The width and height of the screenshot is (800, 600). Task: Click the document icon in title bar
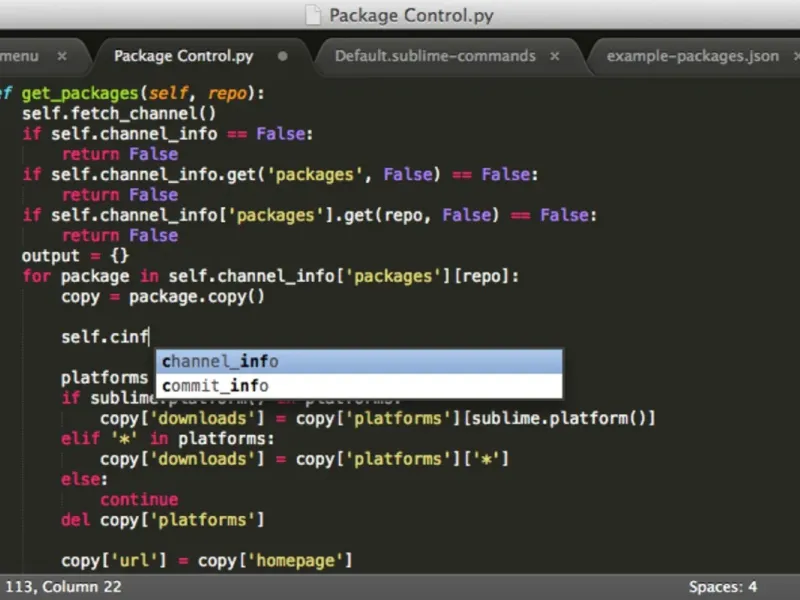313,15
